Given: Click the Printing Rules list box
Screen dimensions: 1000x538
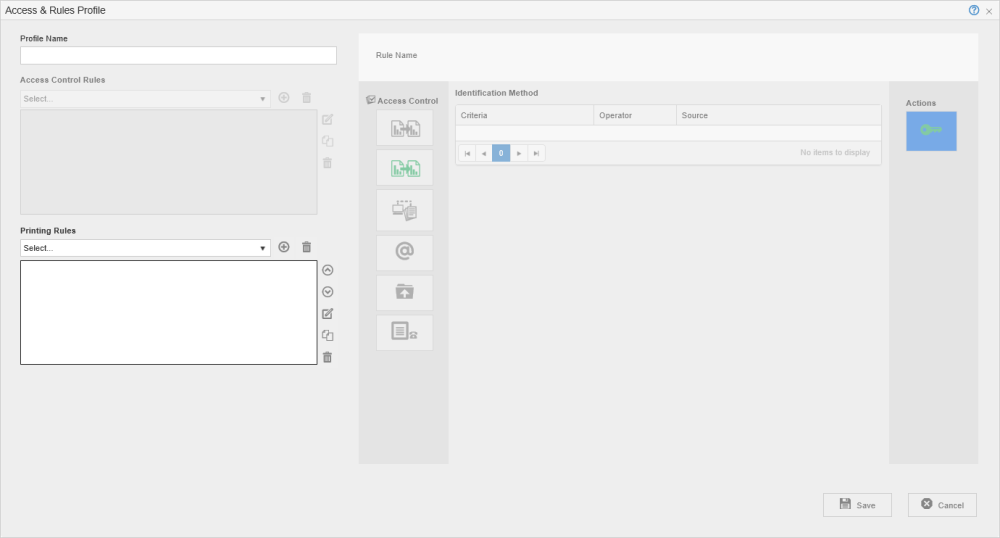Looking at the screenshot, I should (168, 312).
